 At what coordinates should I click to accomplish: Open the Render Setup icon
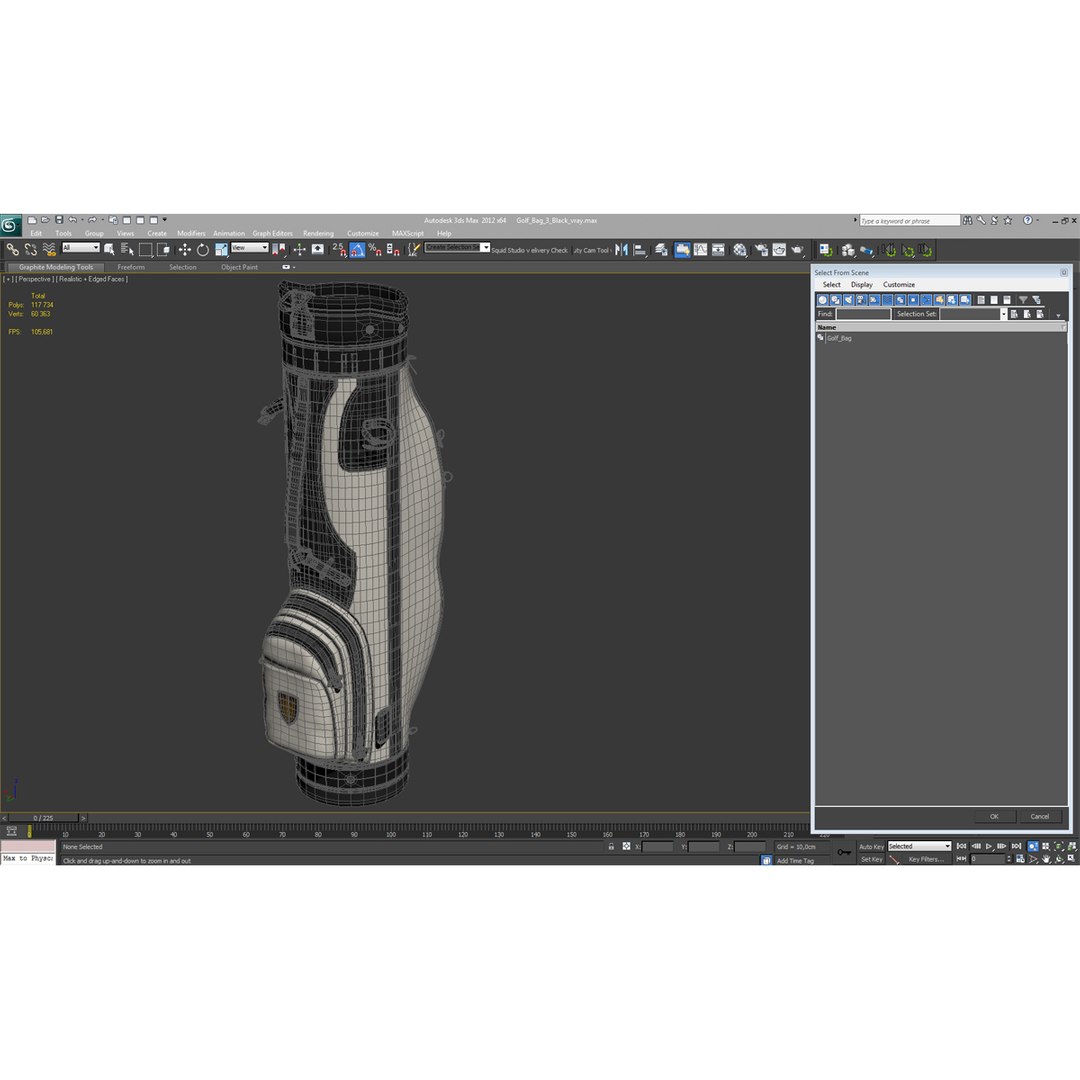(761, 250)
